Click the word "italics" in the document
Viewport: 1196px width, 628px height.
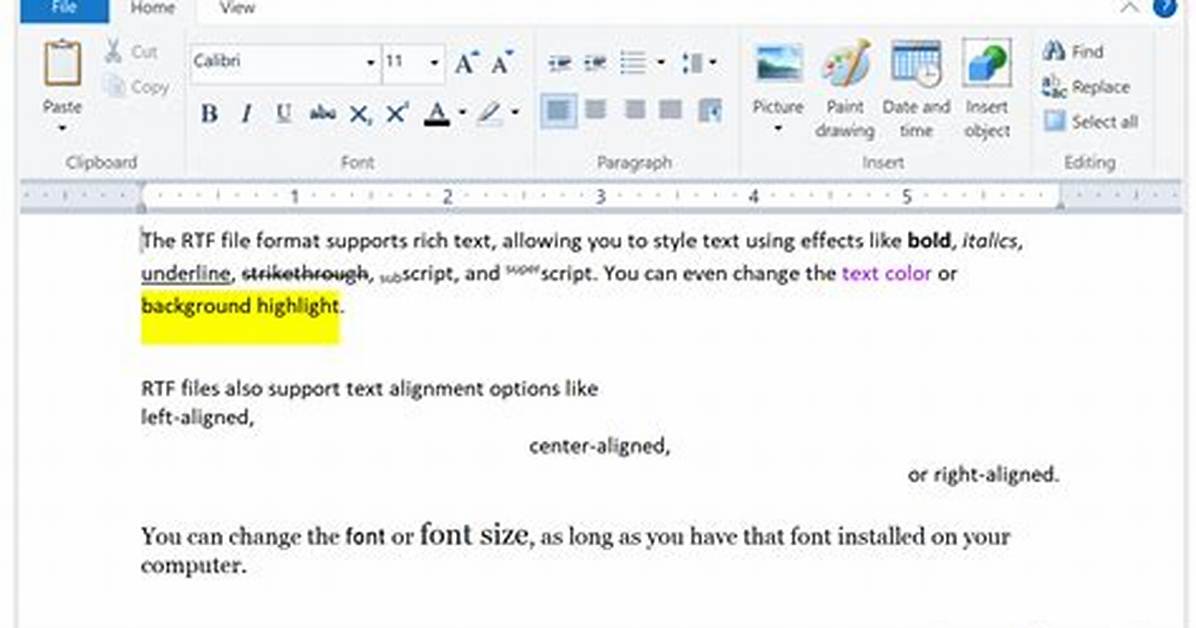(x=989, y=241)
